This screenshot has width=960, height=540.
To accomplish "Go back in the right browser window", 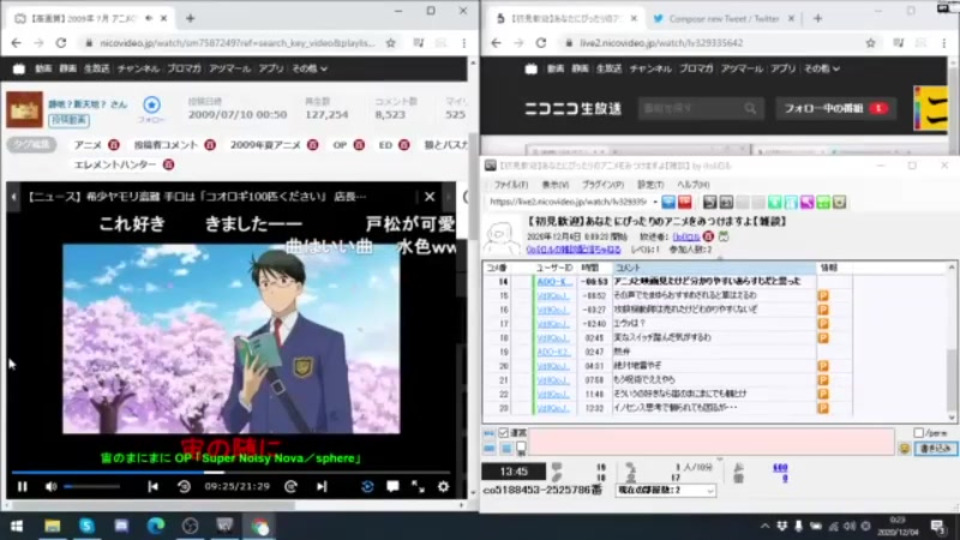I will (496, 43).
